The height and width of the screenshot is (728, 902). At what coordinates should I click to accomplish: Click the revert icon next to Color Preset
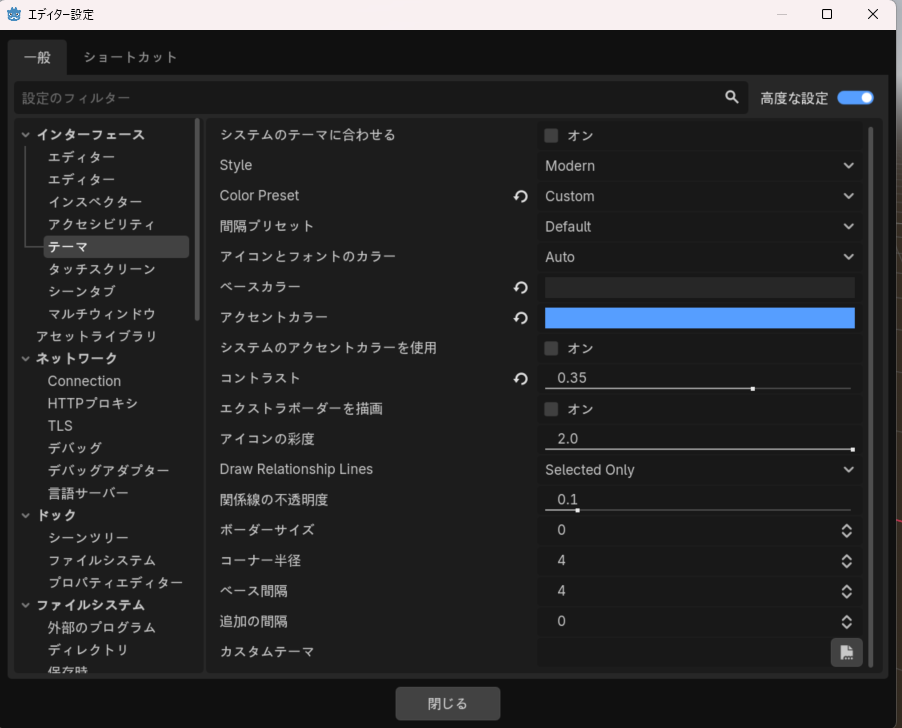[520, 196]
